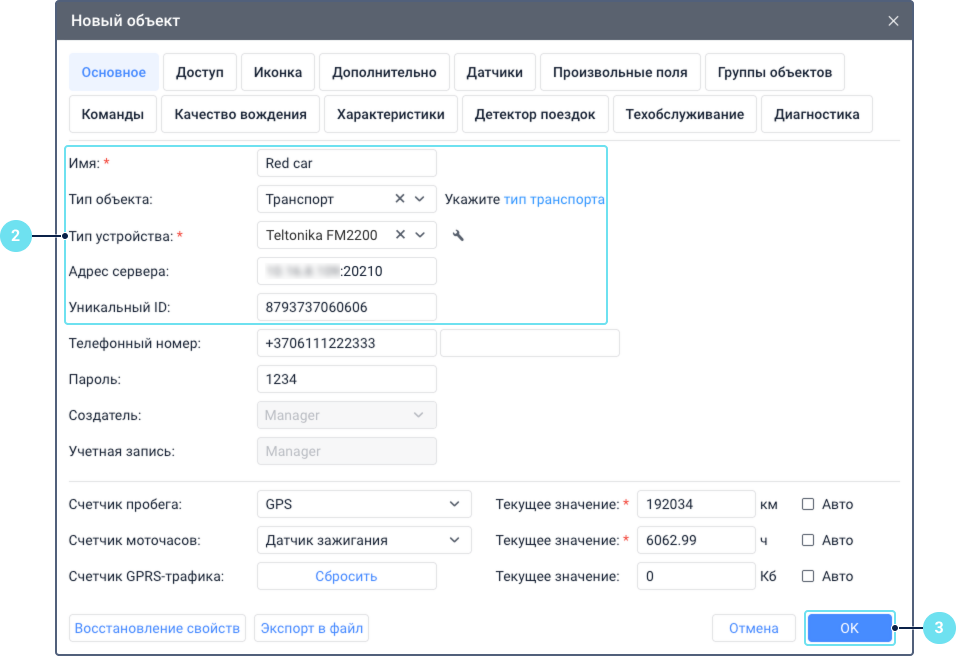Viewport: 956px width, 656px height.
Task: Click Сбросить to reset GPRS counter
Action: click(x=346, y=576)
